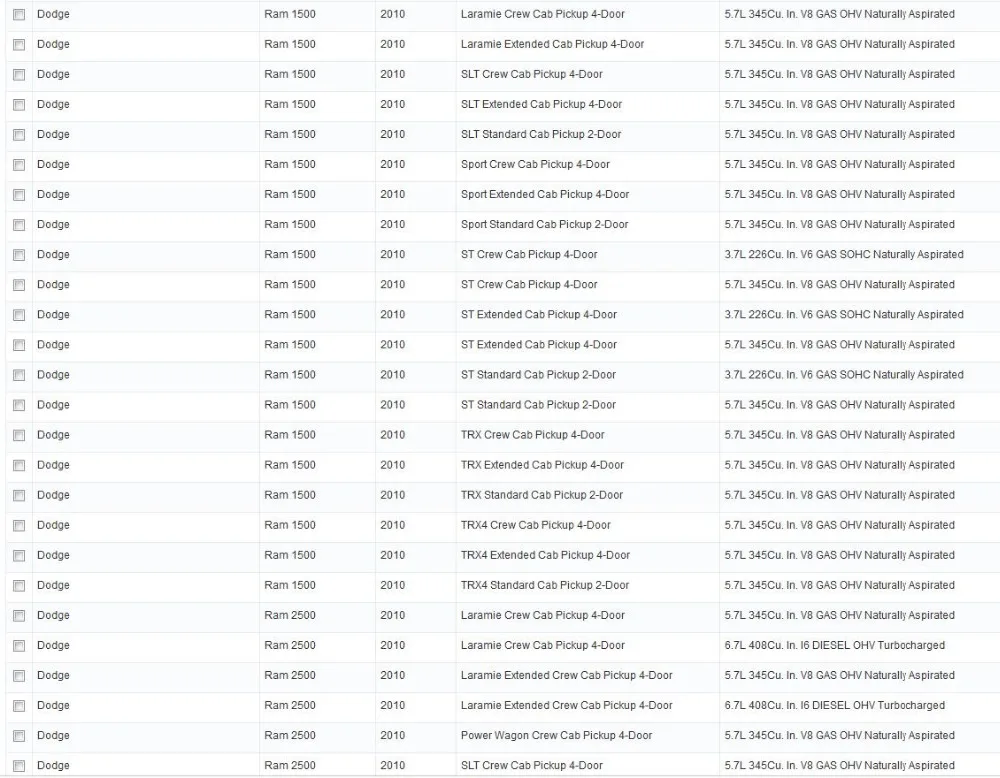Image resolution: width=1000 pixels, height=778 pixels.
Task: Select the Sport Crew Cab Pickup row checkbox
Action: (x=19, y=165)
